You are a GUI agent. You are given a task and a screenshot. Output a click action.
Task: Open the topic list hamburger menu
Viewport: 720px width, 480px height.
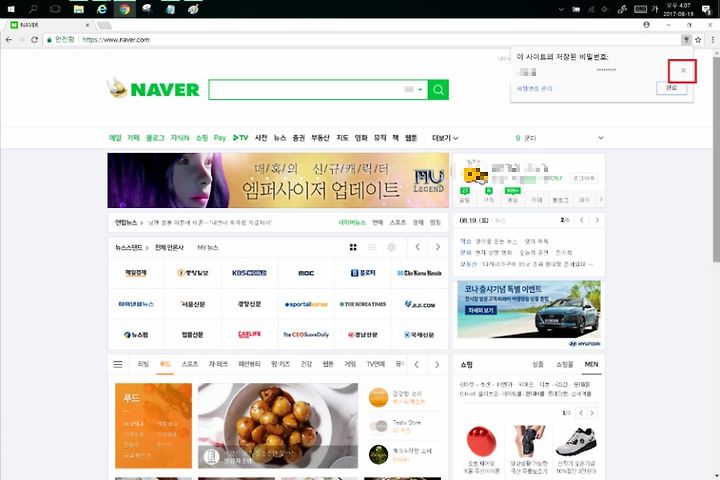pyautogui.click(x=118, y=364)
